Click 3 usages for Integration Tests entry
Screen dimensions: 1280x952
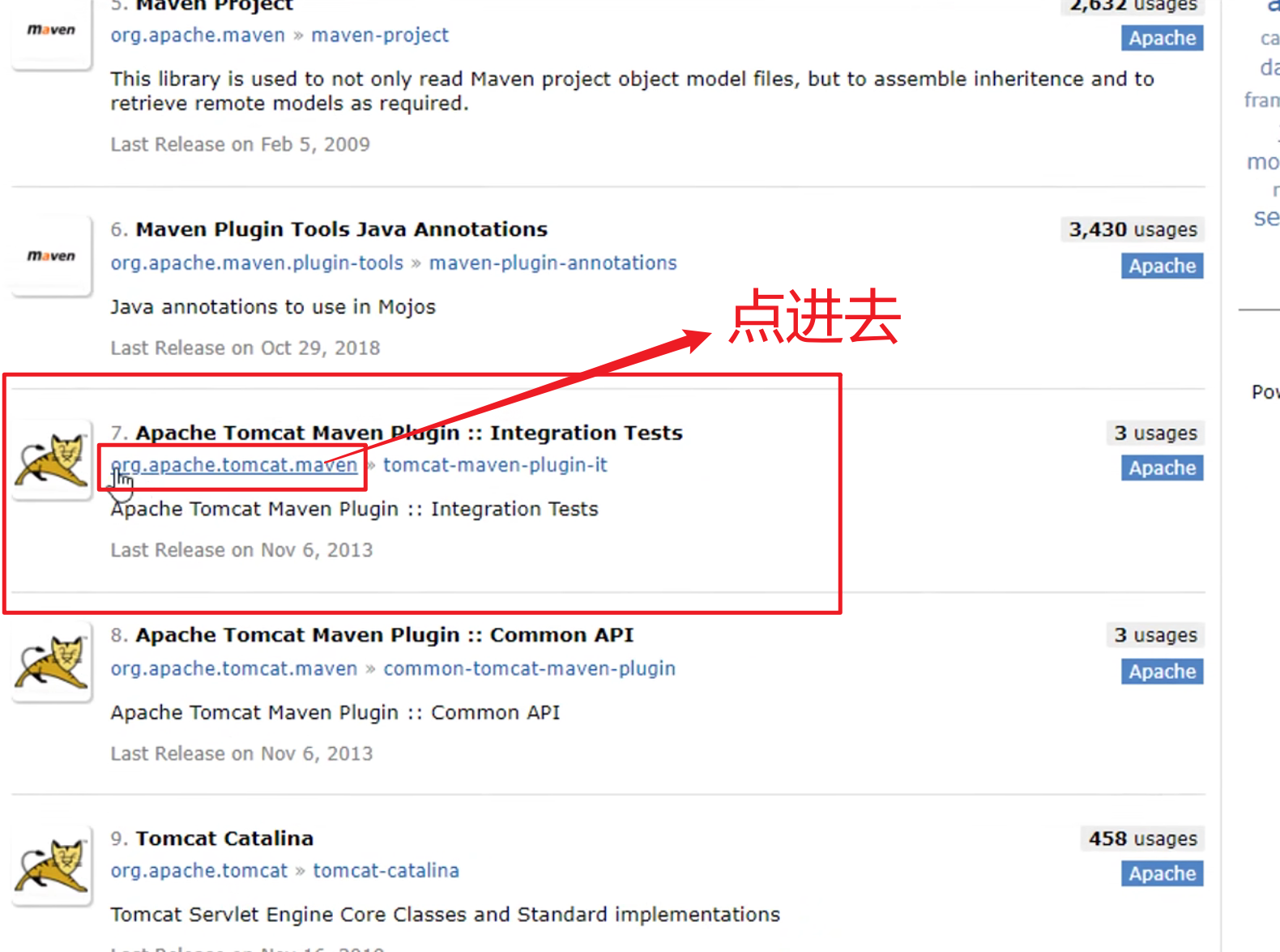(1155, 433)
